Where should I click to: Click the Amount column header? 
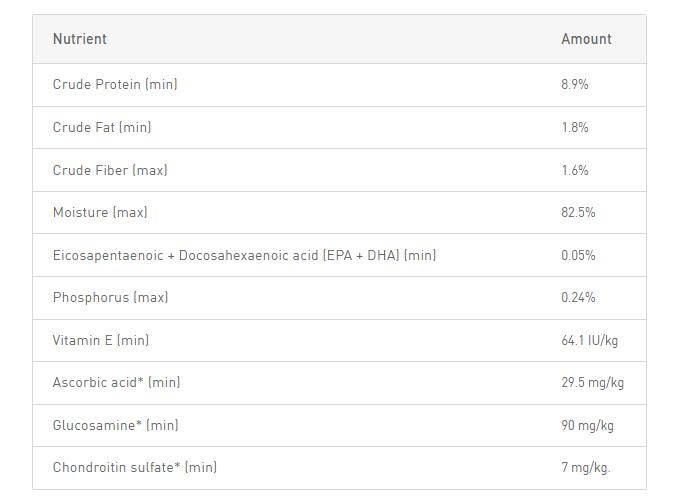(586, 39)
